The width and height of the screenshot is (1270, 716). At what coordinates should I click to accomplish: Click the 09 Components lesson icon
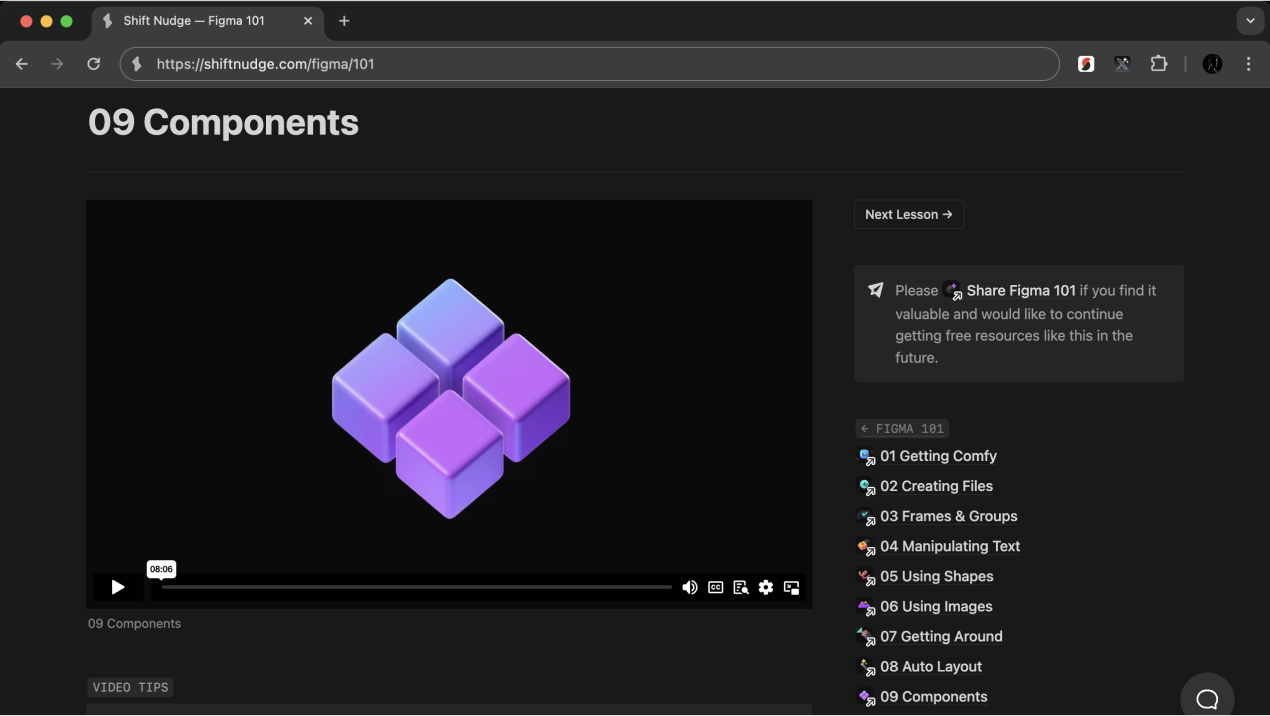[867, 697]
